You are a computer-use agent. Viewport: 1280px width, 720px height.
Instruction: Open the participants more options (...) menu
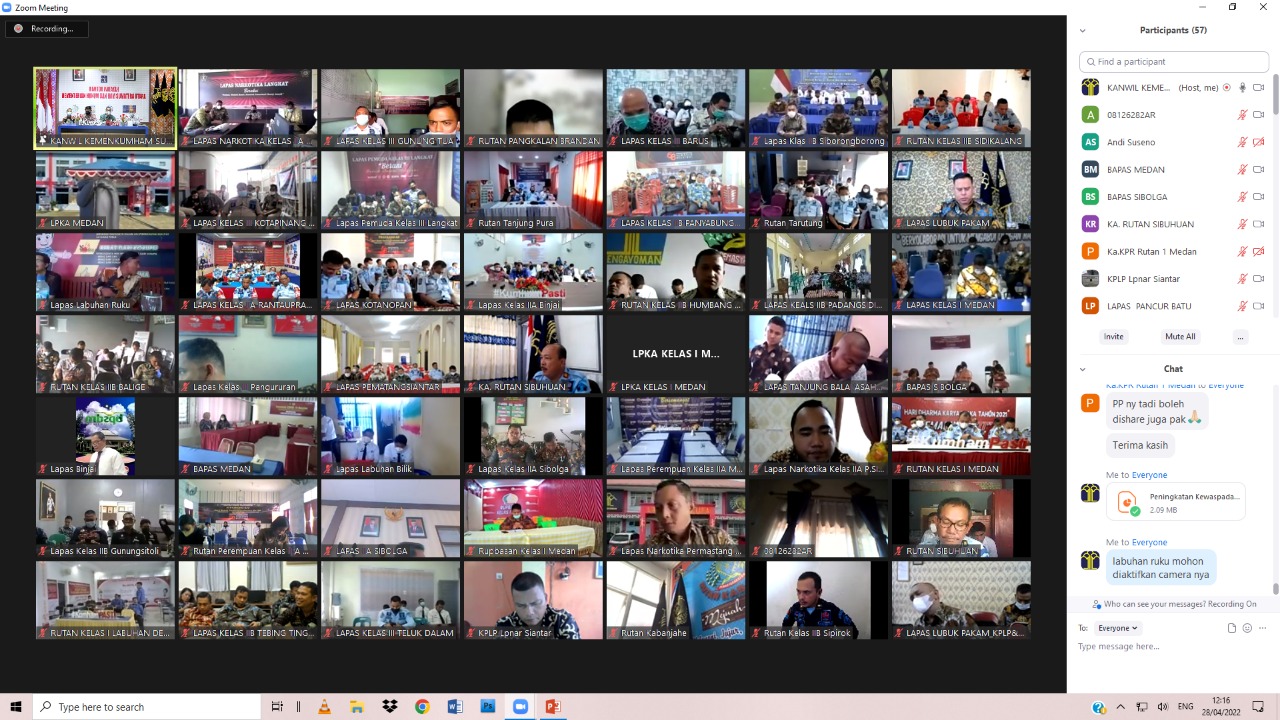coord(1240,337)
